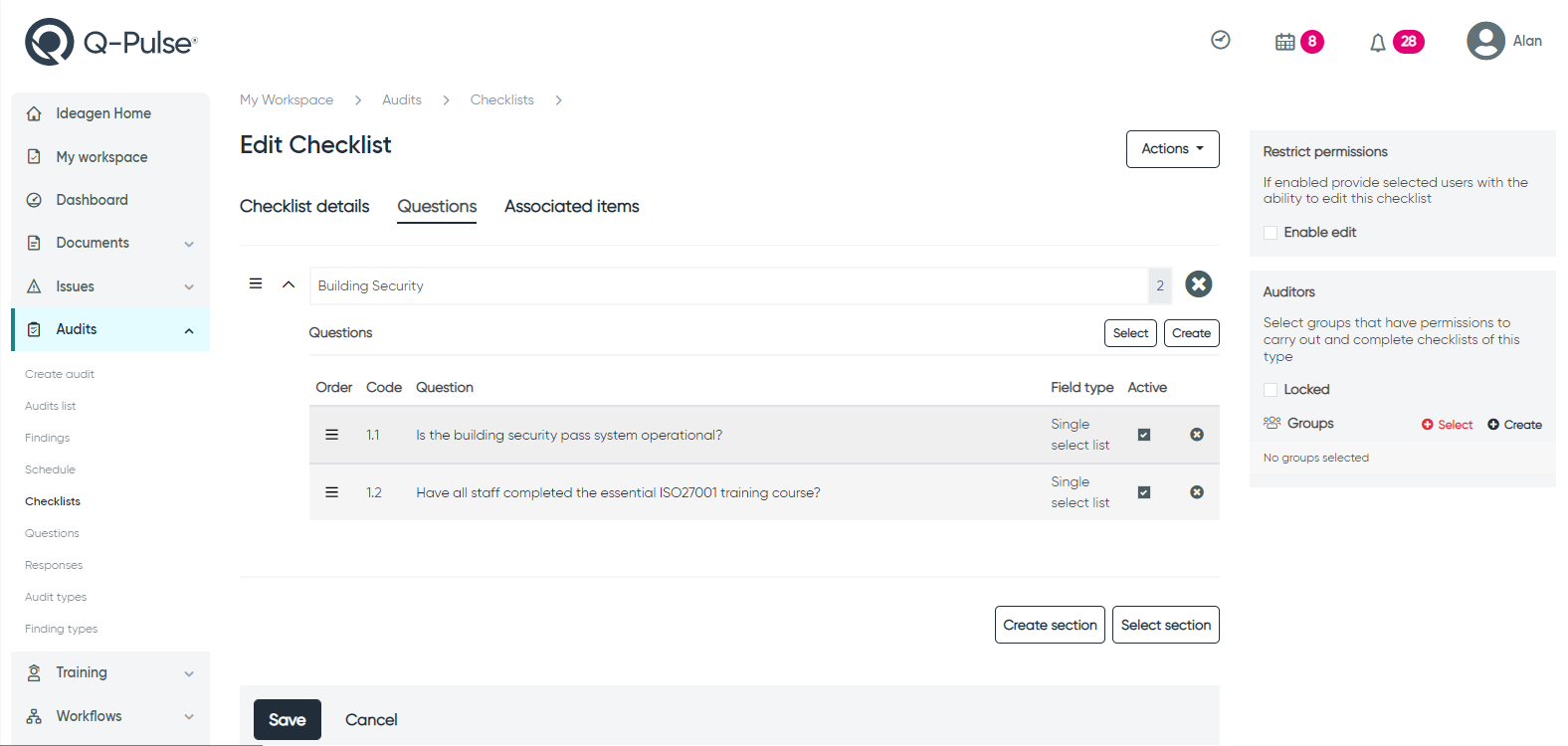Toggle Active checkbox for question 1.1
This screenshot has width=1568, height=746.
coord(1144,435)
